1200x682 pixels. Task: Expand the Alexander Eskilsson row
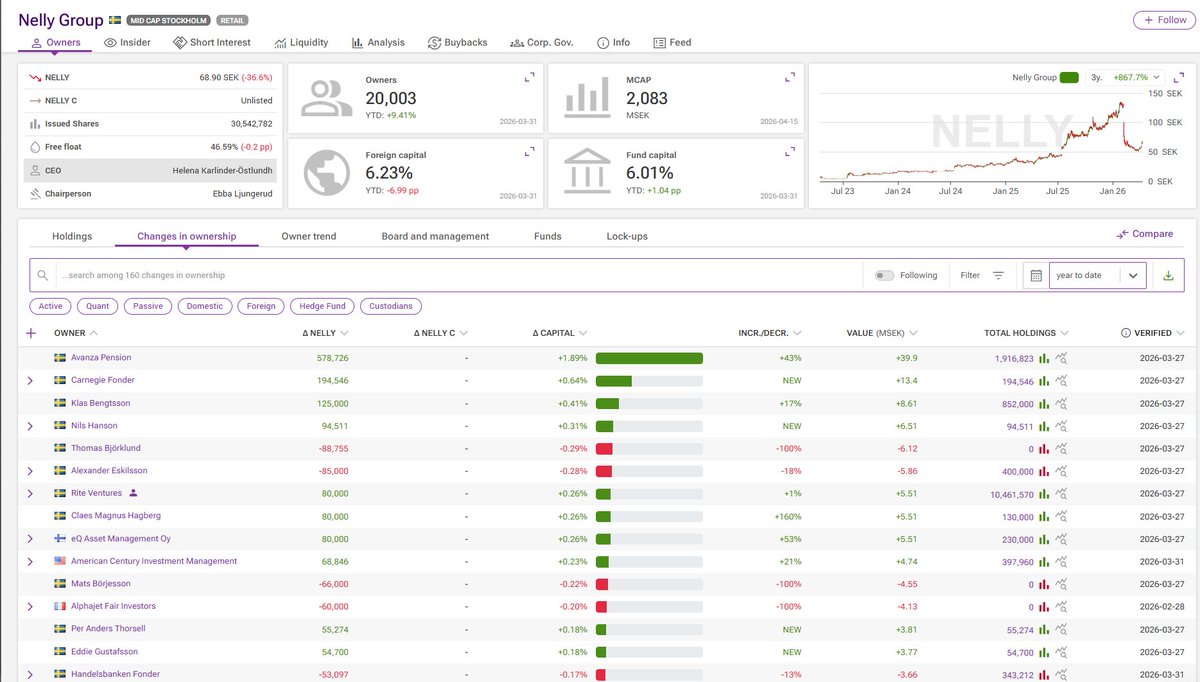pos(30,471)
